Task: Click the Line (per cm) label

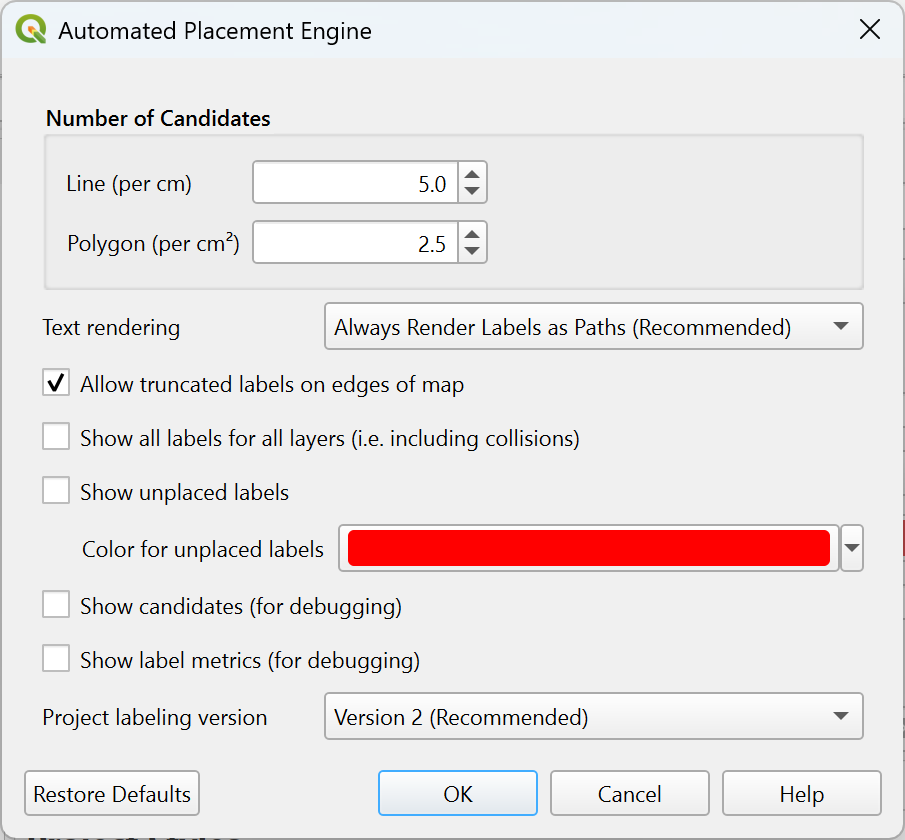Action: (x=129, y=184)
